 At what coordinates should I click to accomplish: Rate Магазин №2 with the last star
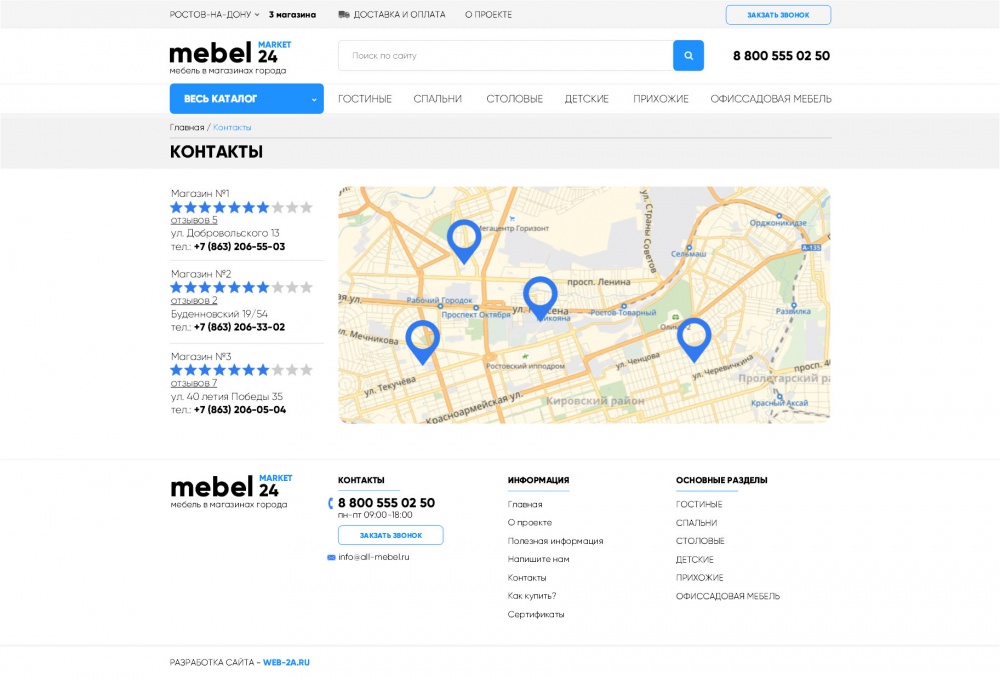point(307,288)
